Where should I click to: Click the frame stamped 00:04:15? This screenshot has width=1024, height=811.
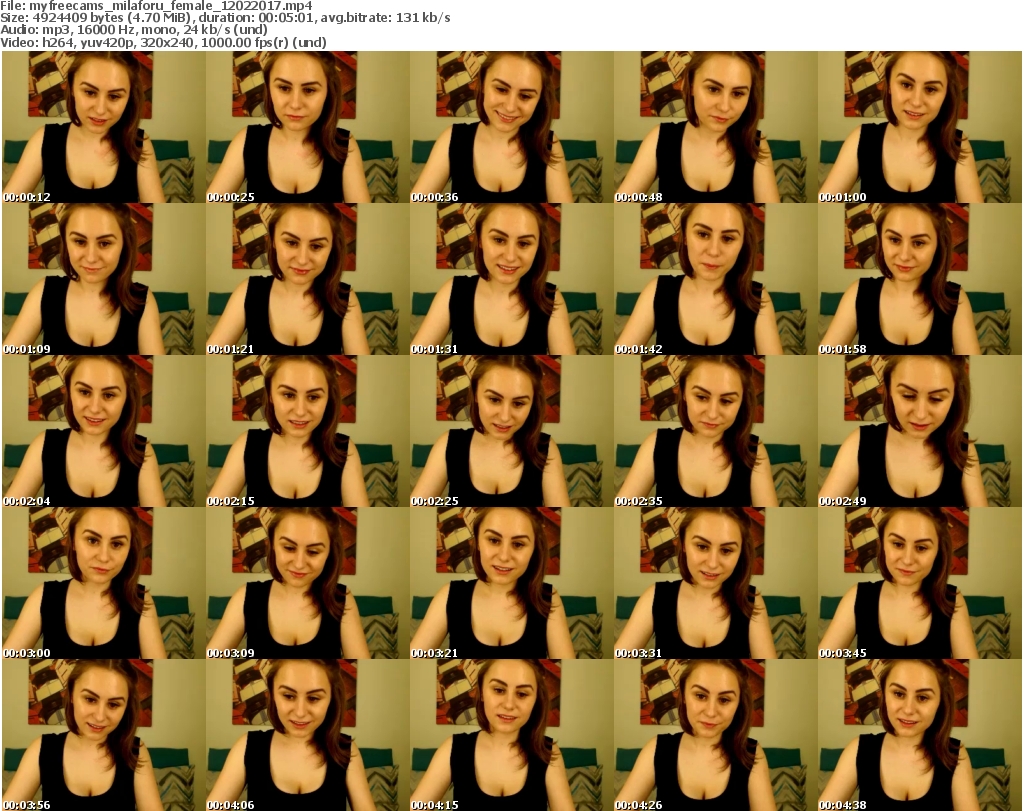tap(511, 735)
